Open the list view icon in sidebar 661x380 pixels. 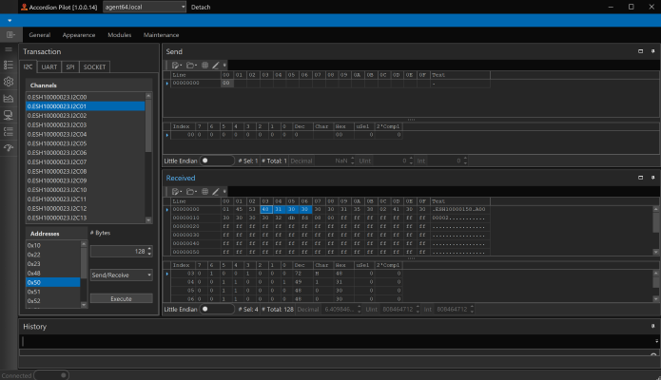click(8, 65)
